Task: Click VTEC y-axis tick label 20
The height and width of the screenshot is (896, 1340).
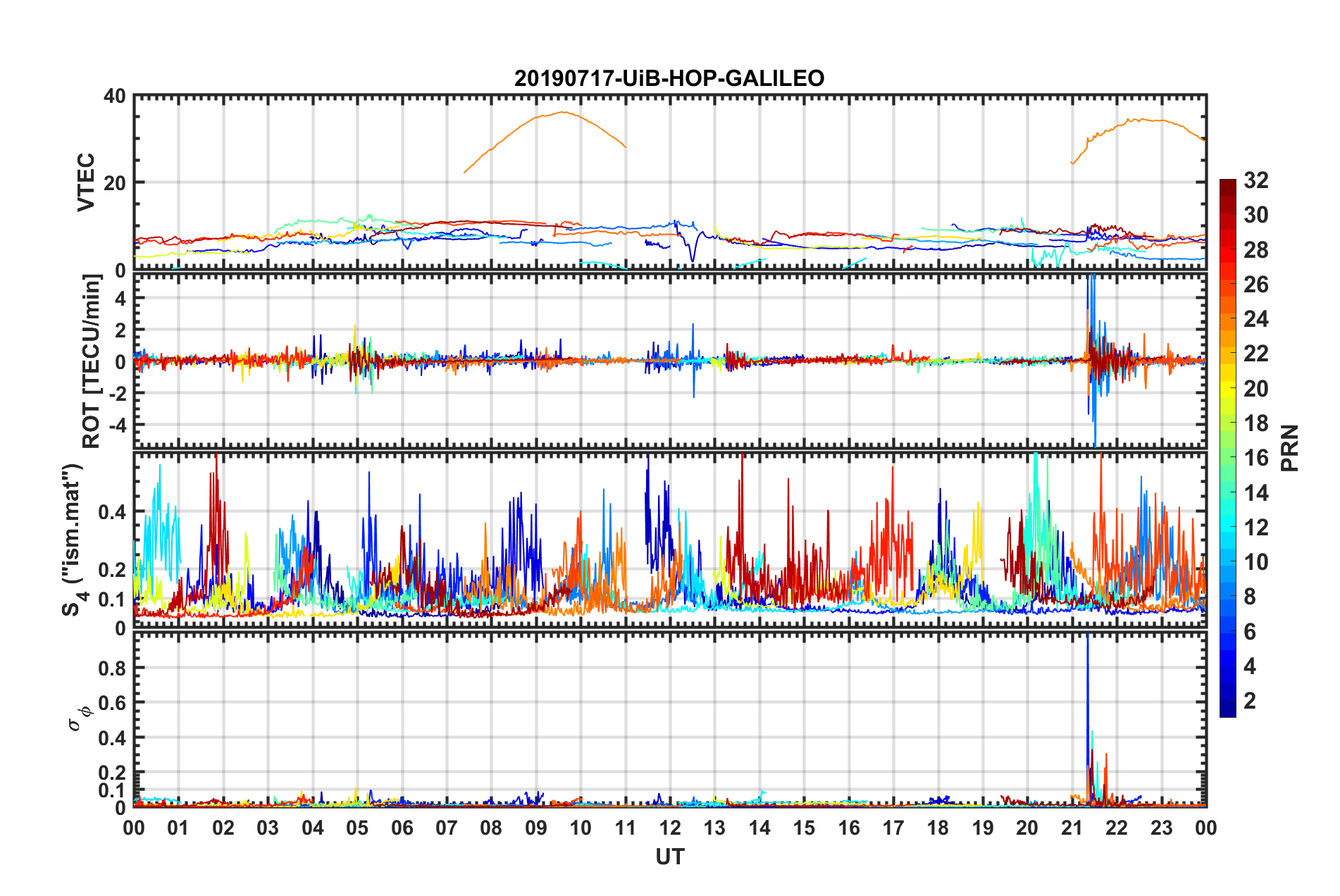Action: tap(114, 182)
